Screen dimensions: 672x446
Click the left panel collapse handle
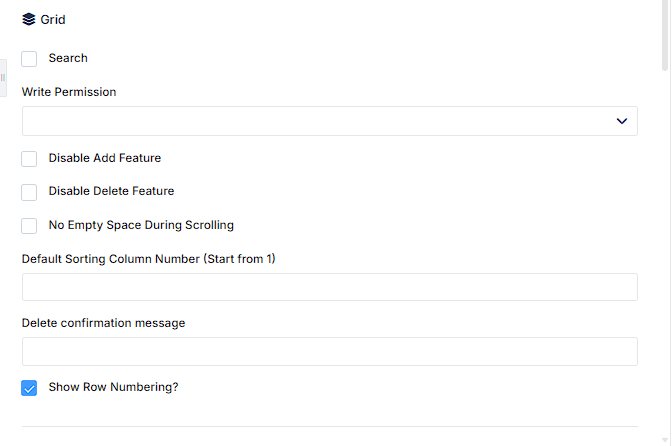point(3,78)
